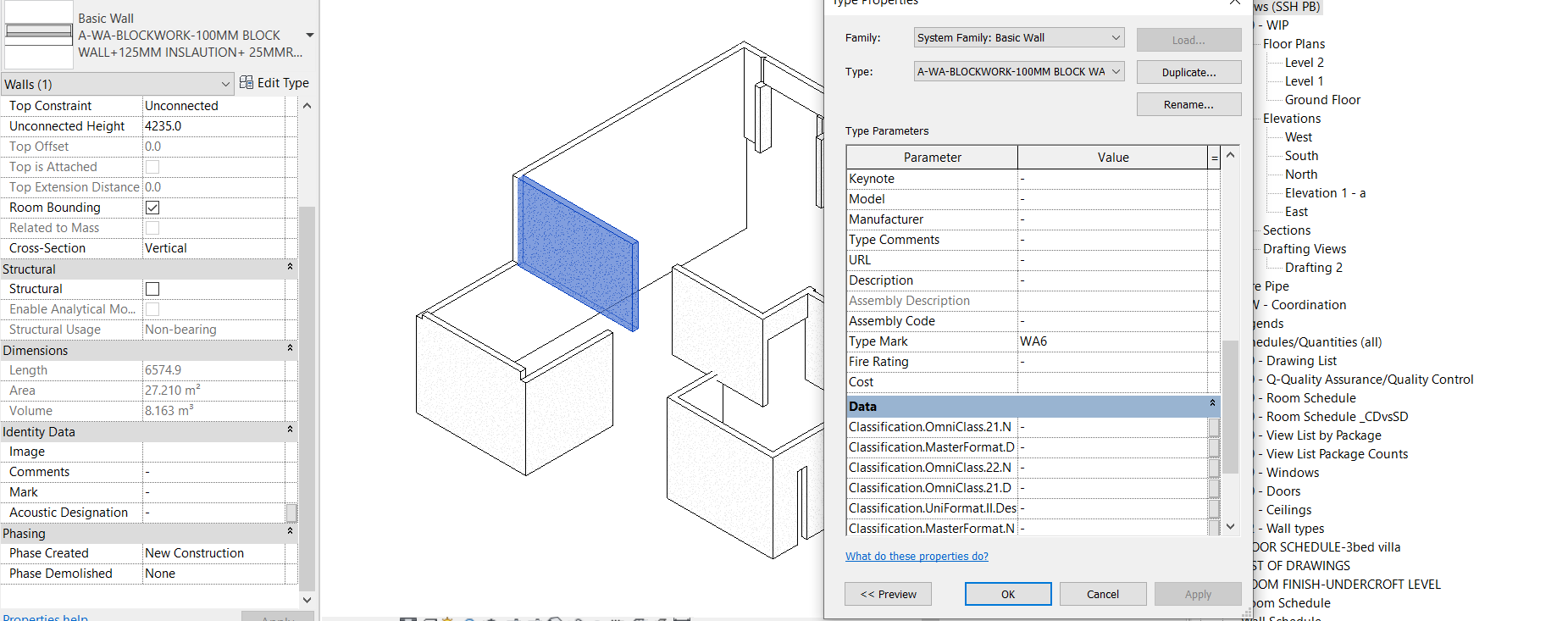Collapse the Structural section in Properties

290,267
